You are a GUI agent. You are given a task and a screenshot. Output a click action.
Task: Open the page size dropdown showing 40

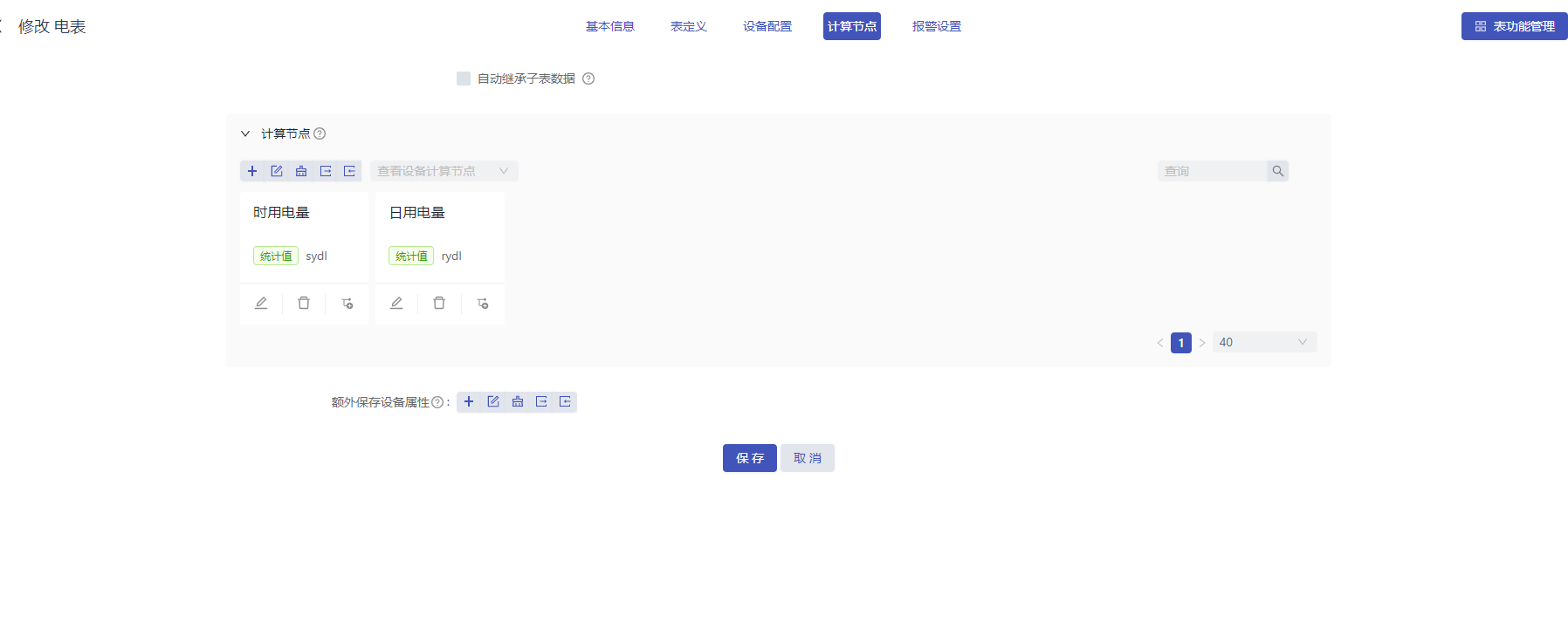1264,342
